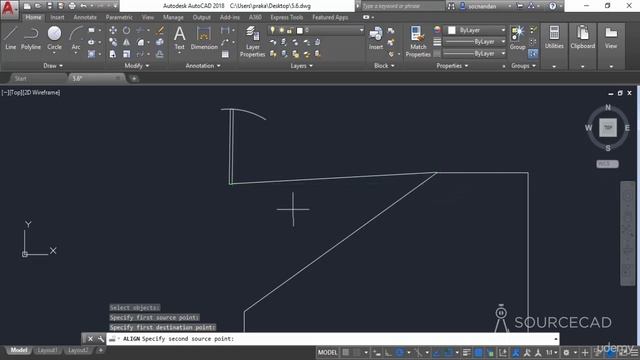Image resolution: width=640 pixels, height=360 pixels.
Task: Expand the Draw panel
Action: pyautogui.click(x=53, y=66)
